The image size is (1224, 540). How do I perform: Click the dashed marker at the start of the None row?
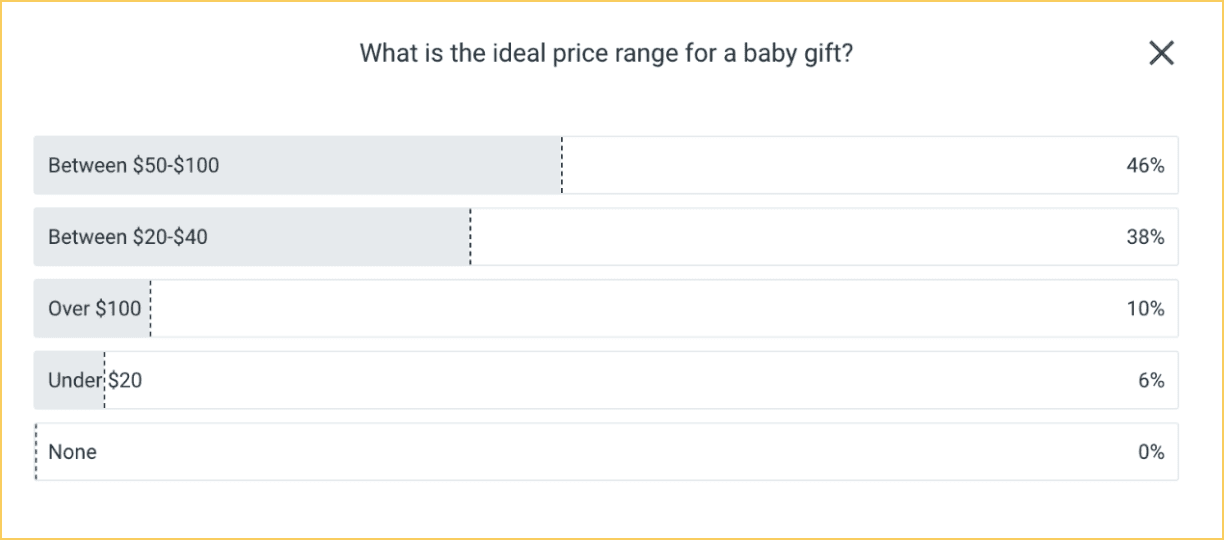(36, 452)
